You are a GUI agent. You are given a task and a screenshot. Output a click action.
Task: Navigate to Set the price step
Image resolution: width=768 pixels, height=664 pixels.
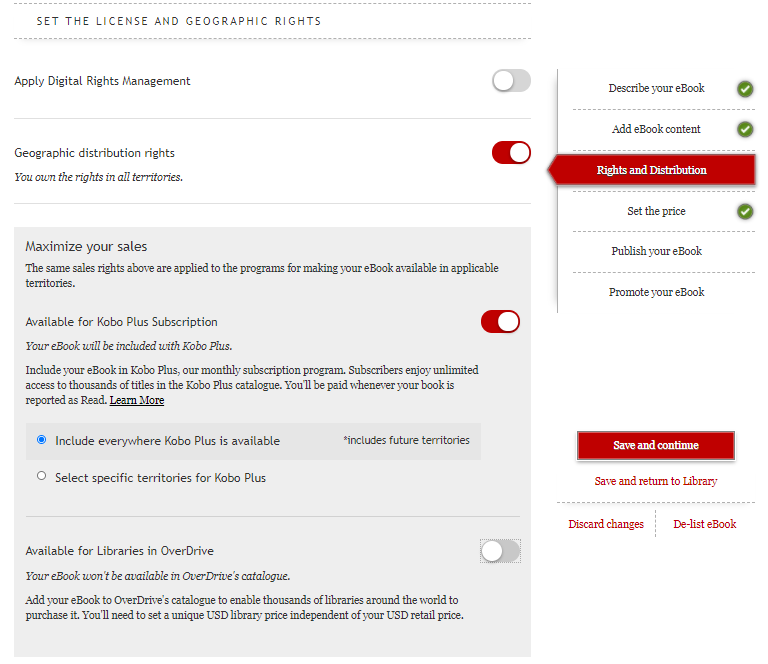point(656,211)
